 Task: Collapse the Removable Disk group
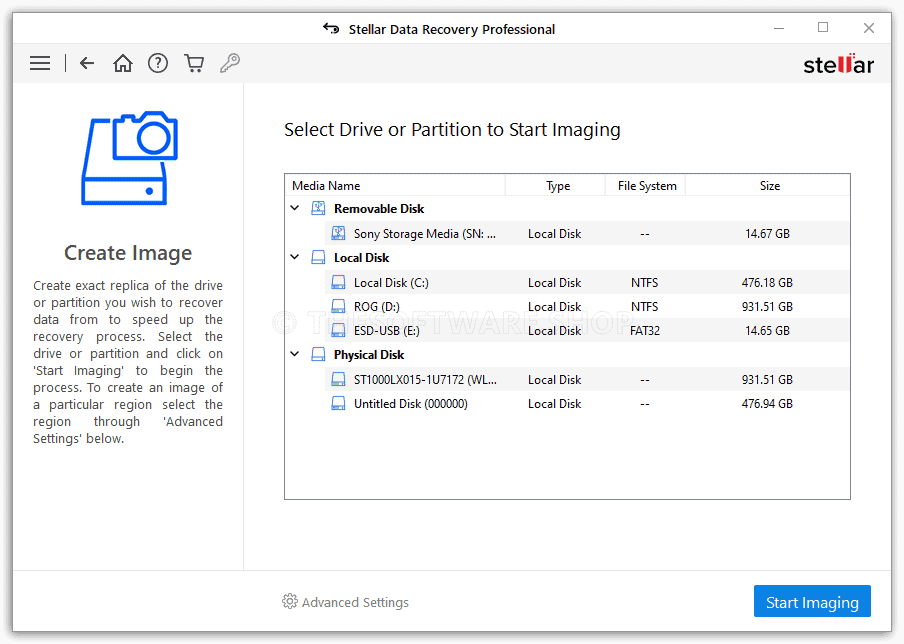coord(295,208)
